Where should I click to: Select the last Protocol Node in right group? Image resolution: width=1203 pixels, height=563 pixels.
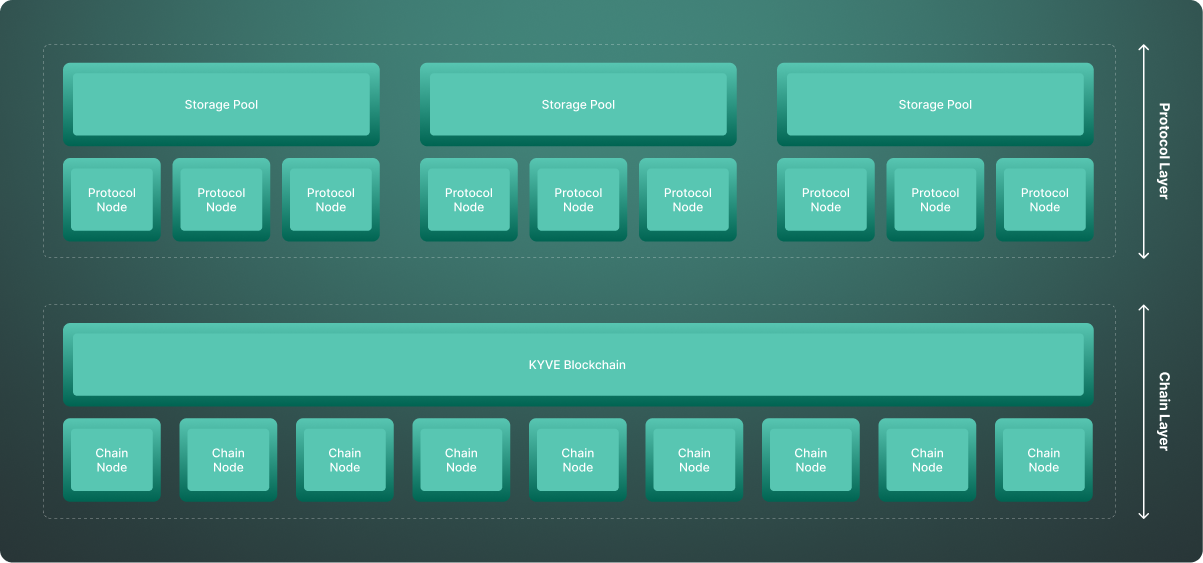tap(1045, 200)
